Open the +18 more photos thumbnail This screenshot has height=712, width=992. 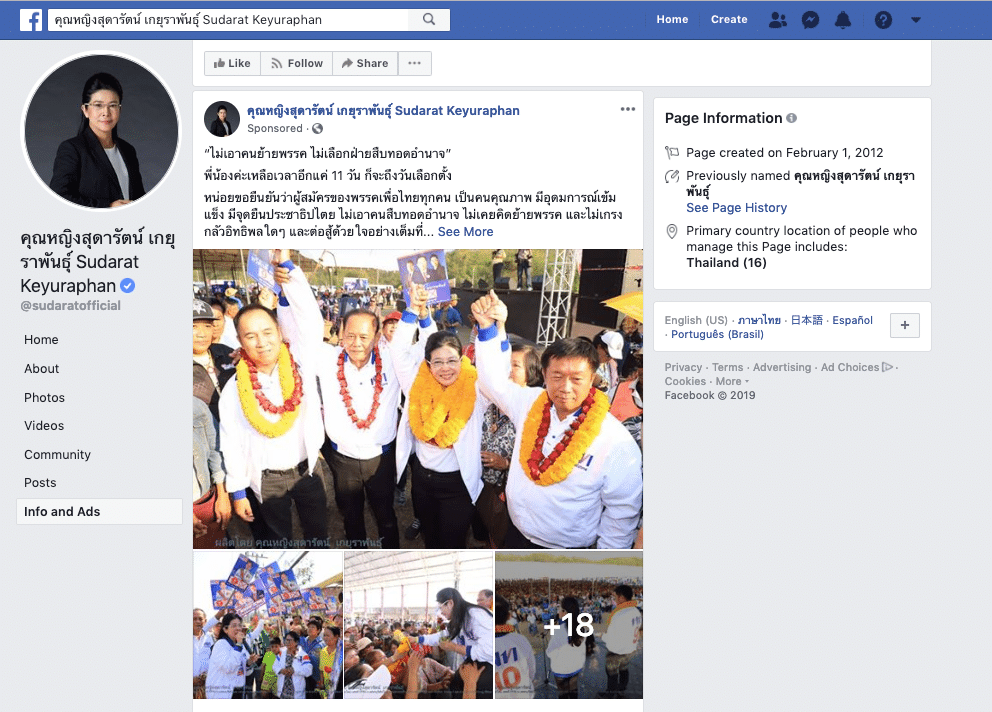(569, 625)
